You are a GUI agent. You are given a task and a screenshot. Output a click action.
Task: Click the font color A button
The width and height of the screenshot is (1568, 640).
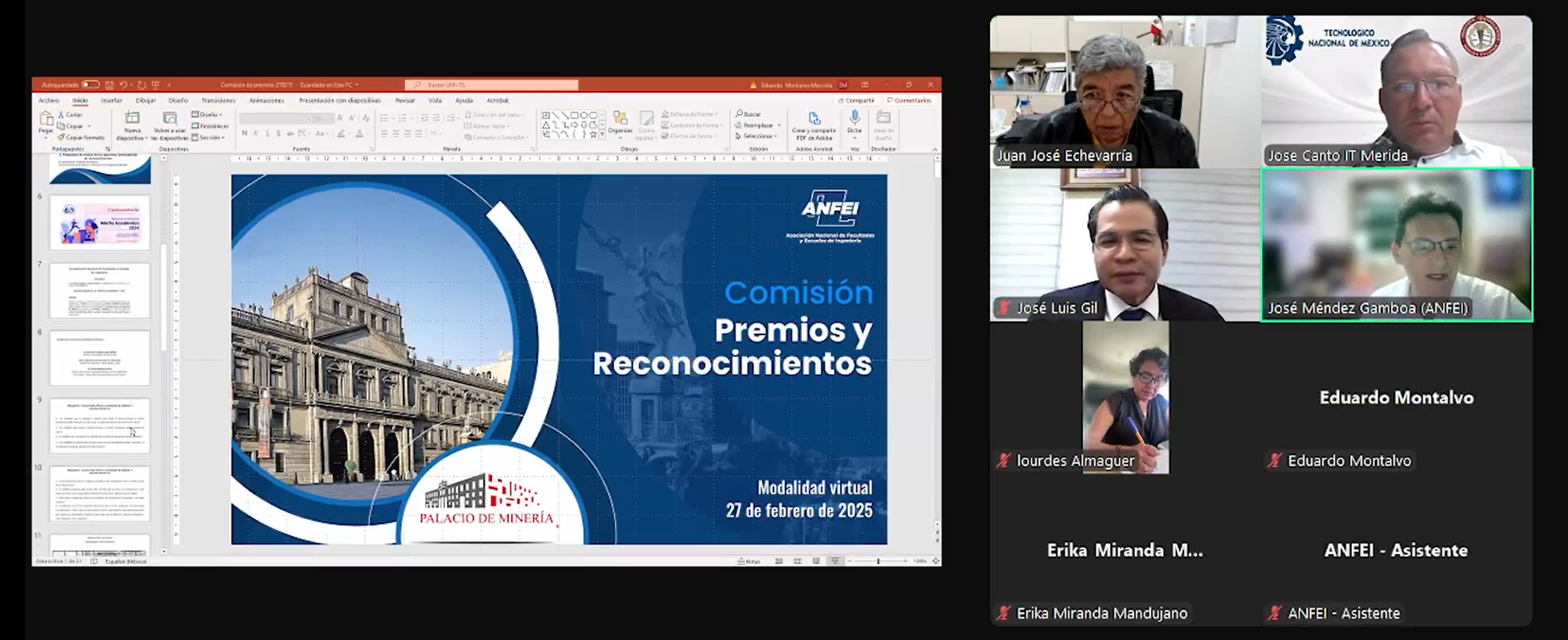click(359, 134)
